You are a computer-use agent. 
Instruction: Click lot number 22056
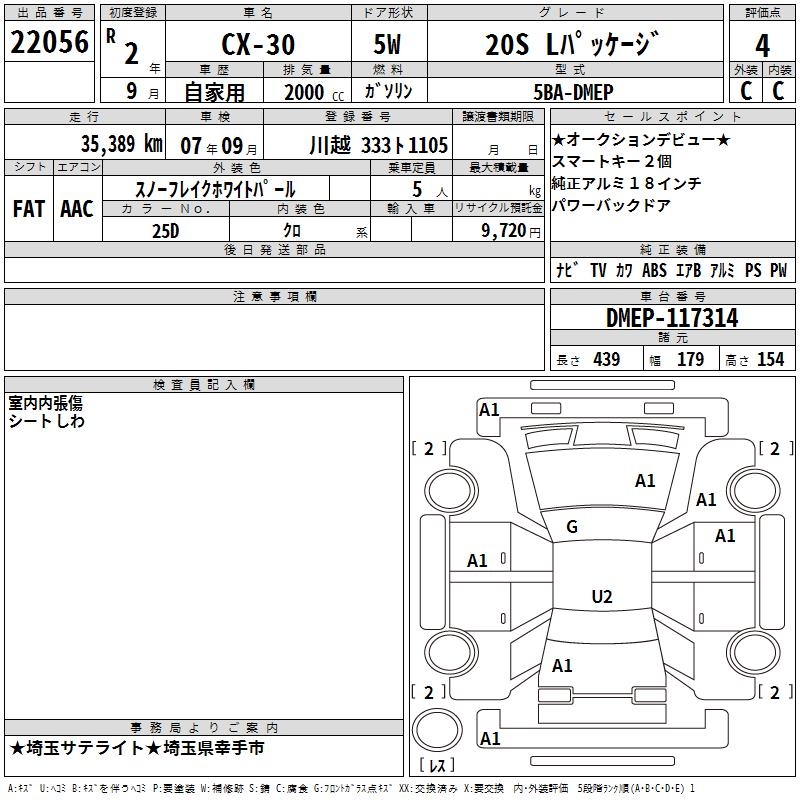point(49,42)
